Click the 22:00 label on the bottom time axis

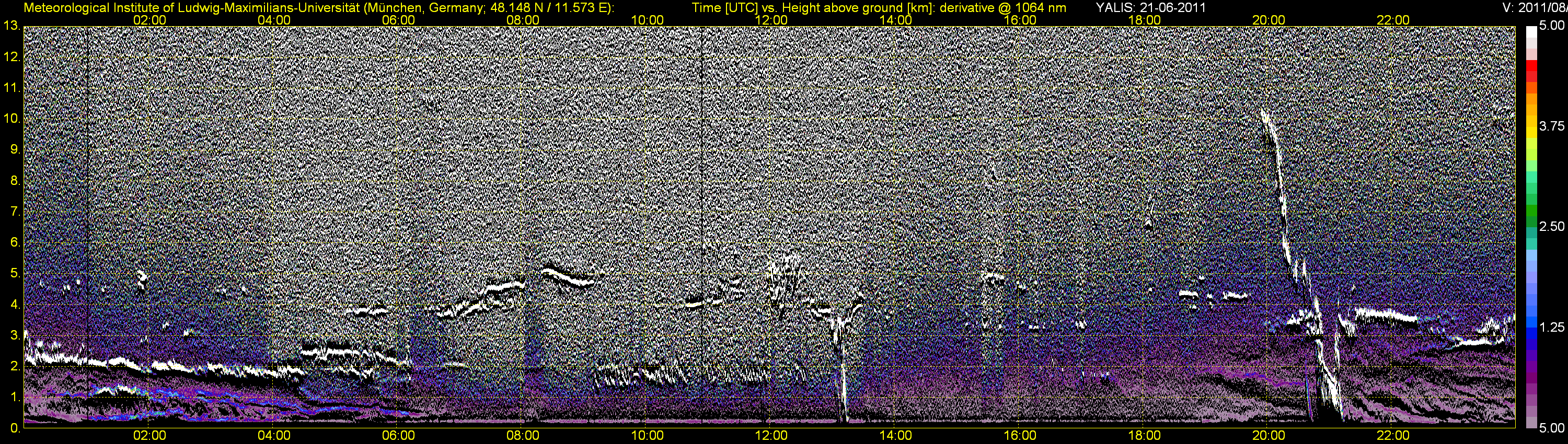[1393, 436]
